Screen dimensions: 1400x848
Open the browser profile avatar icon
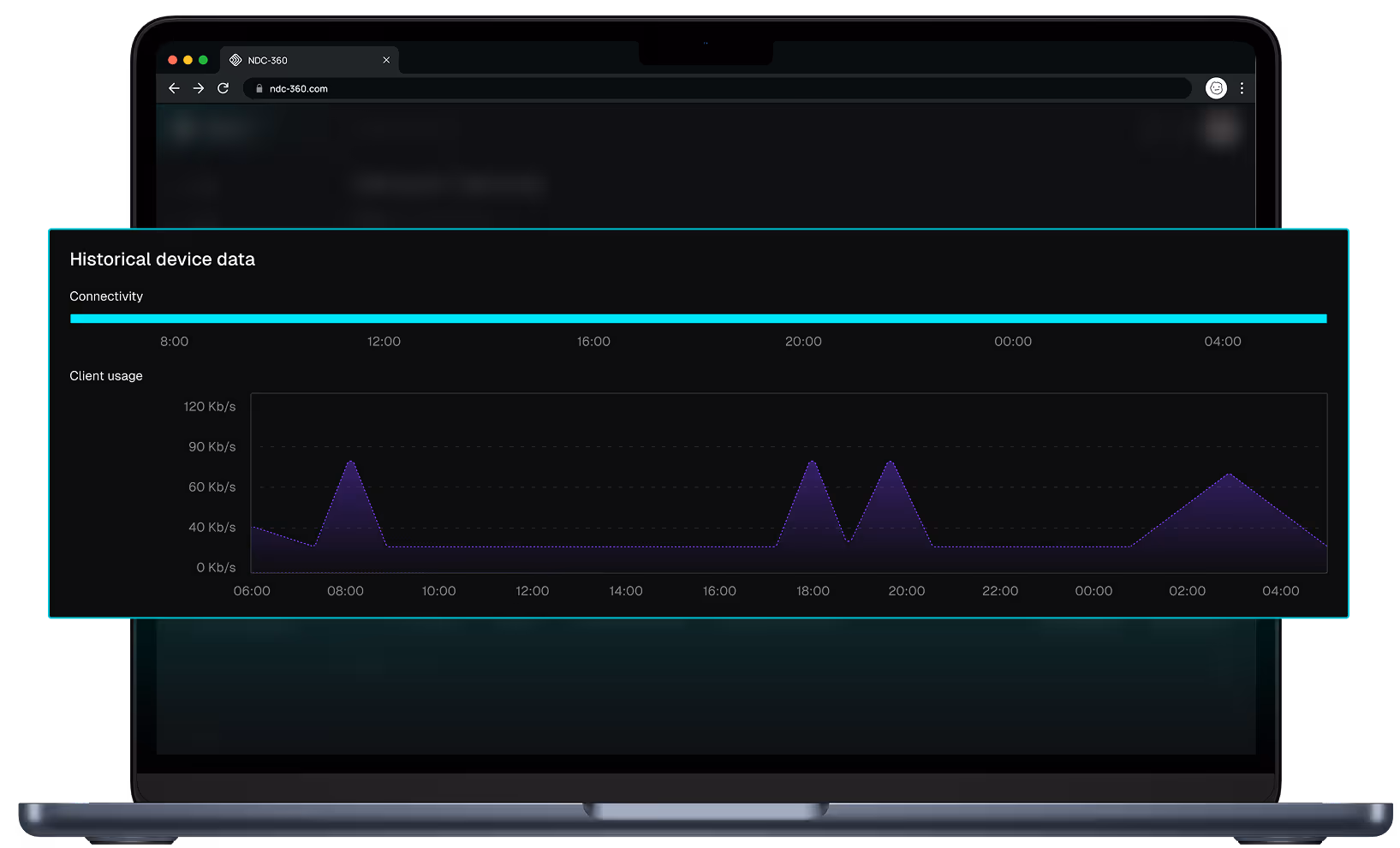click(x=1216, y=87)
